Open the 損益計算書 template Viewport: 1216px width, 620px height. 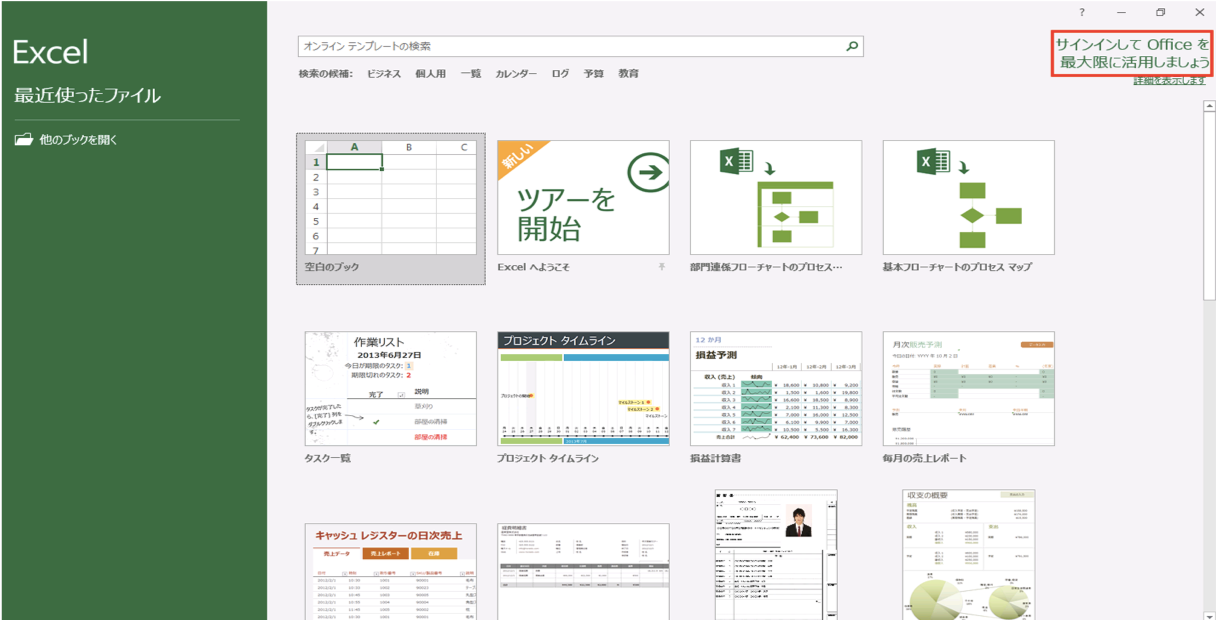(x=776, y=389)
